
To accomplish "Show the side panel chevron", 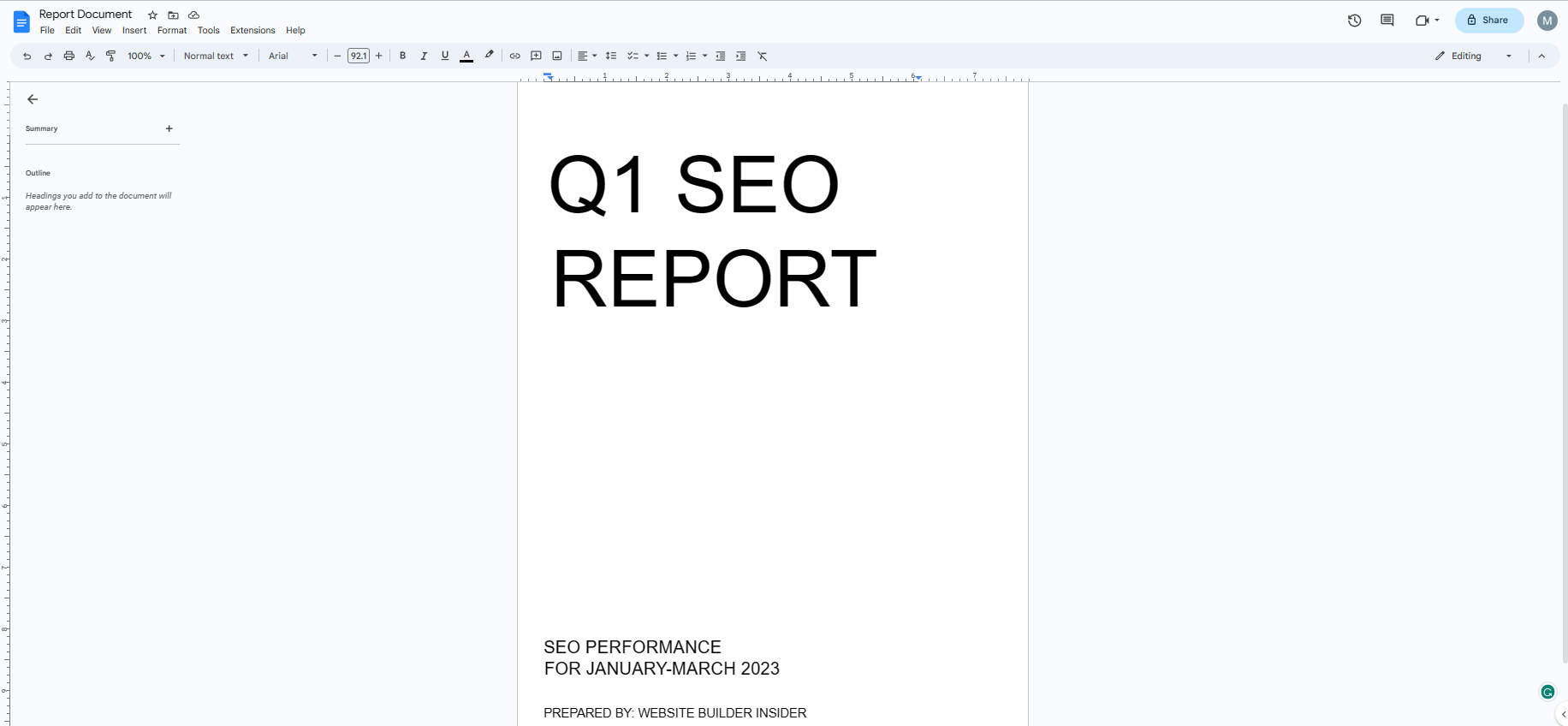I will coord(1563,714).
